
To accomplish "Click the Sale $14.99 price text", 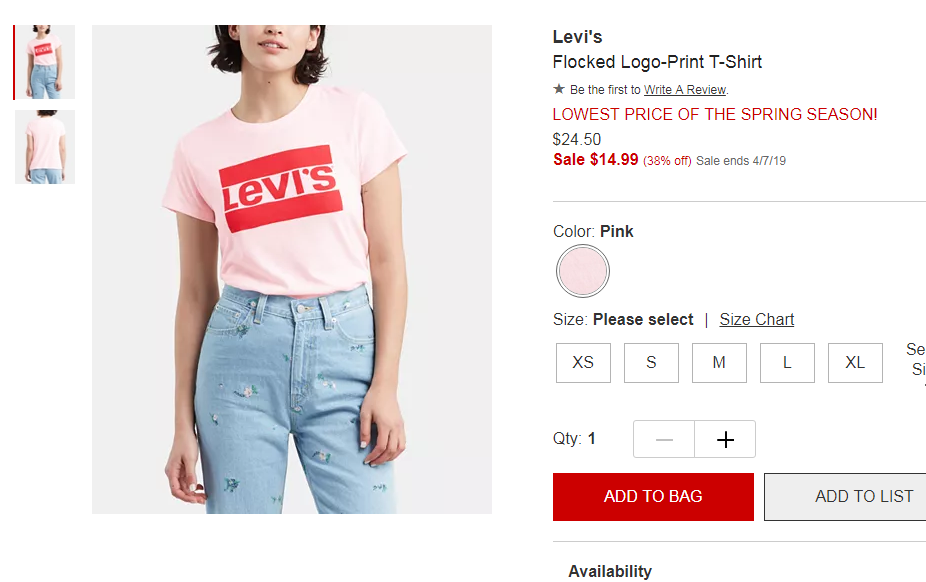I will tap(595, 159).
